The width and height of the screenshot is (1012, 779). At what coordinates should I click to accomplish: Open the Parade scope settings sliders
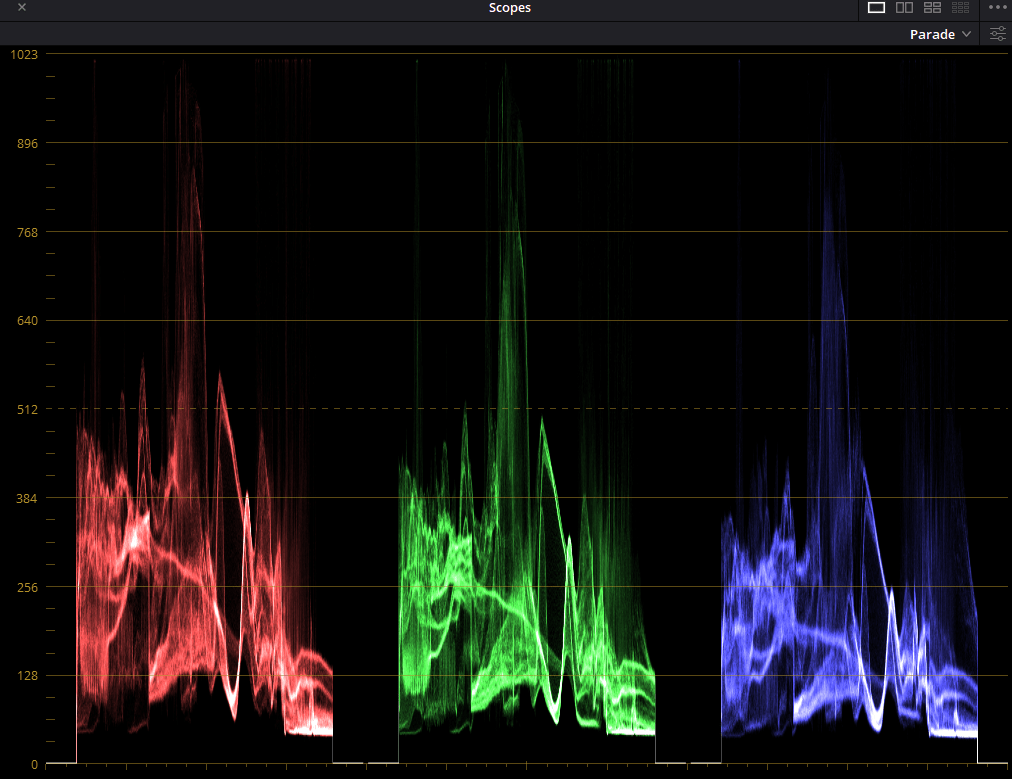998,34
